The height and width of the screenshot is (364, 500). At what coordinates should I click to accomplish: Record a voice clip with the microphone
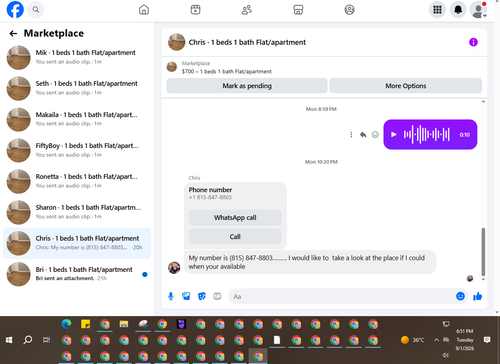click(x=171, y=296)
